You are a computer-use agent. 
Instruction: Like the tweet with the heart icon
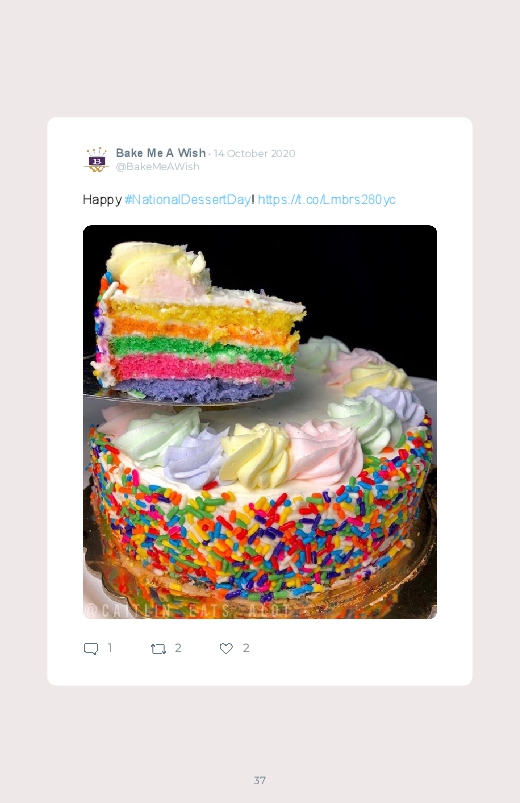[x=226, y=648]
